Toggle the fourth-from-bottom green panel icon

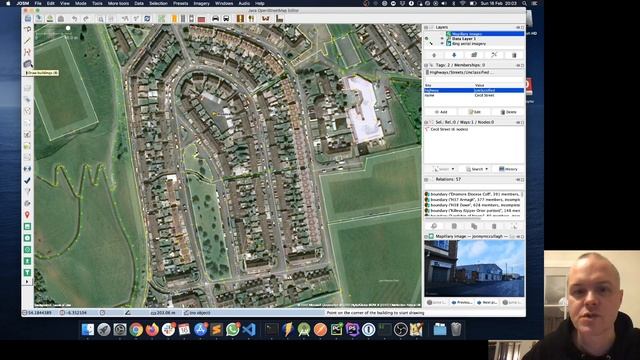tap(27, 238)
